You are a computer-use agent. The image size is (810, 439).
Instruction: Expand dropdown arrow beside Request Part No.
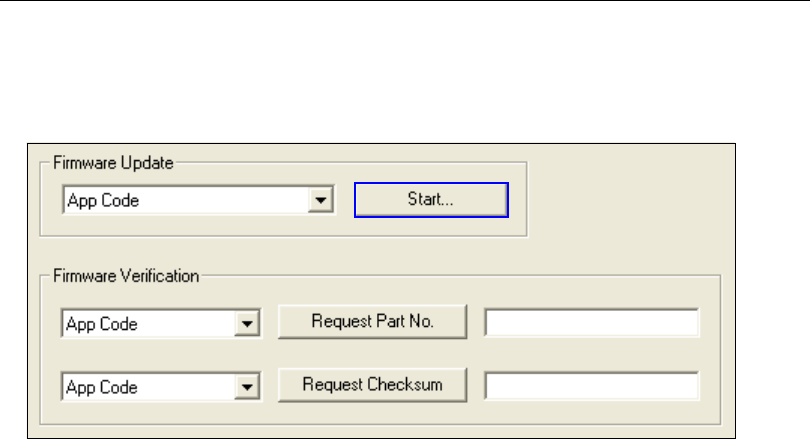(x=250, y=325)
